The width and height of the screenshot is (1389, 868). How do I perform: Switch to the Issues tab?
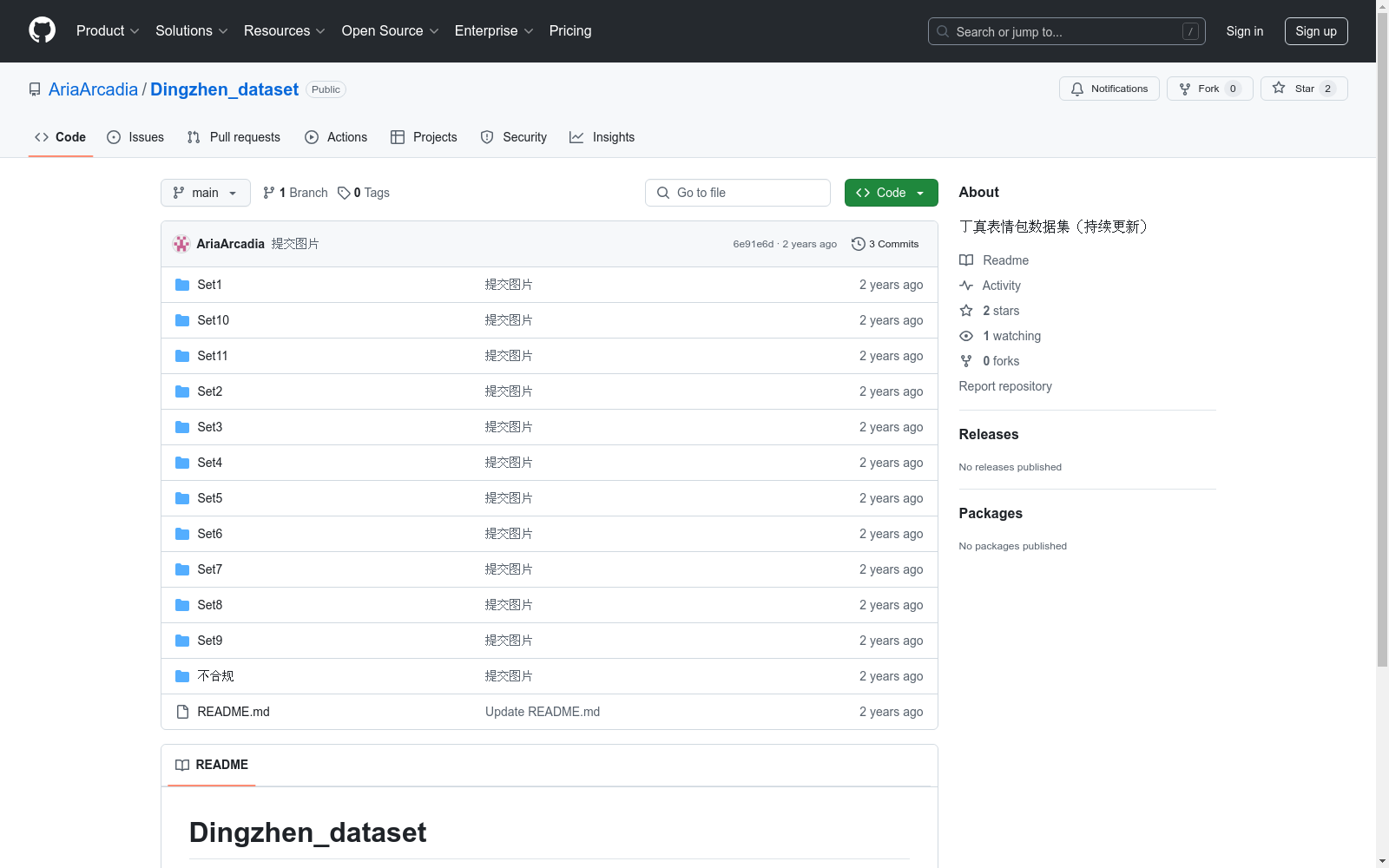[135, 137]
